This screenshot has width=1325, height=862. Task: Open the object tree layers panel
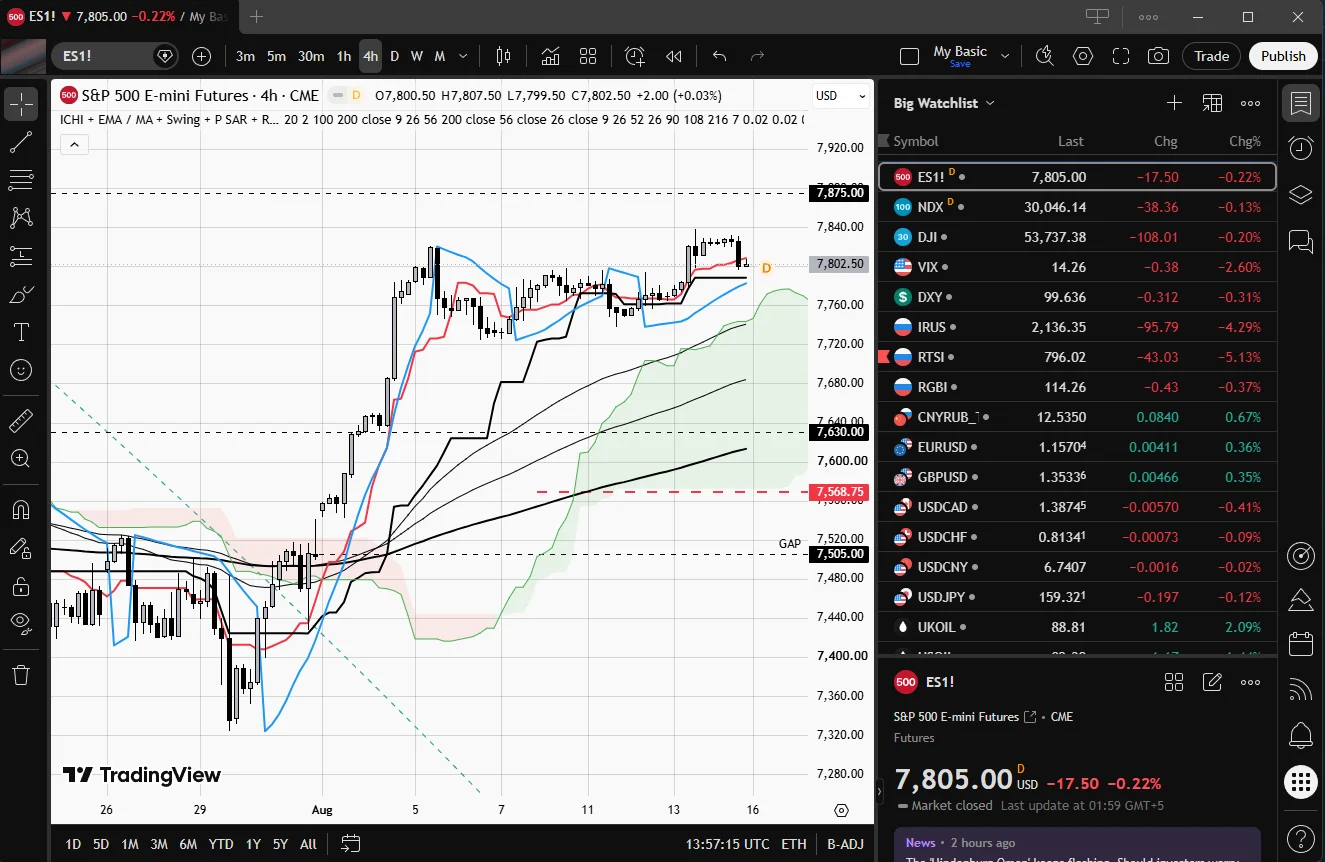1301,194
